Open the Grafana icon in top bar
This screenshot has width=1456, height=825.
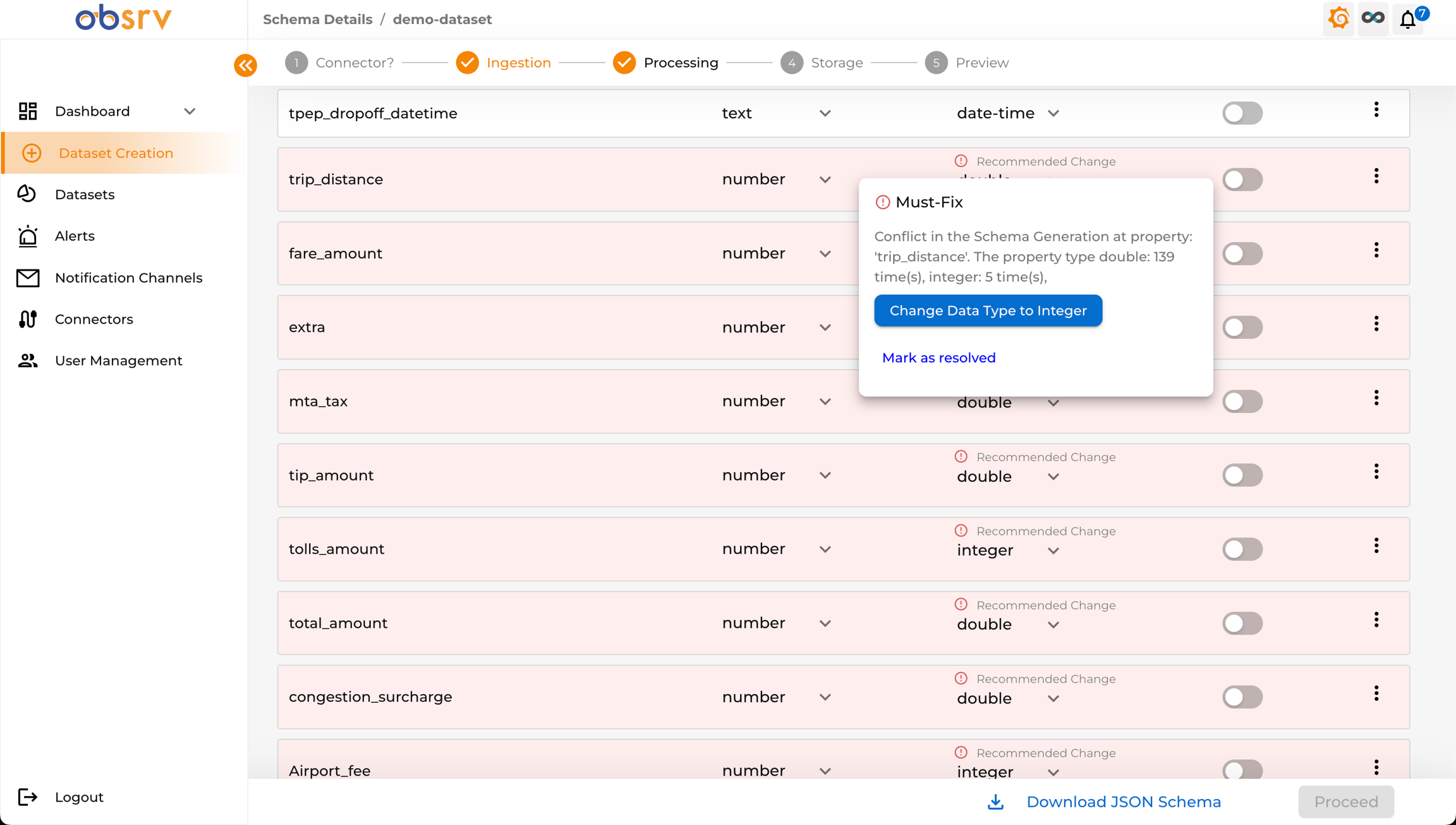[1338, 19]
